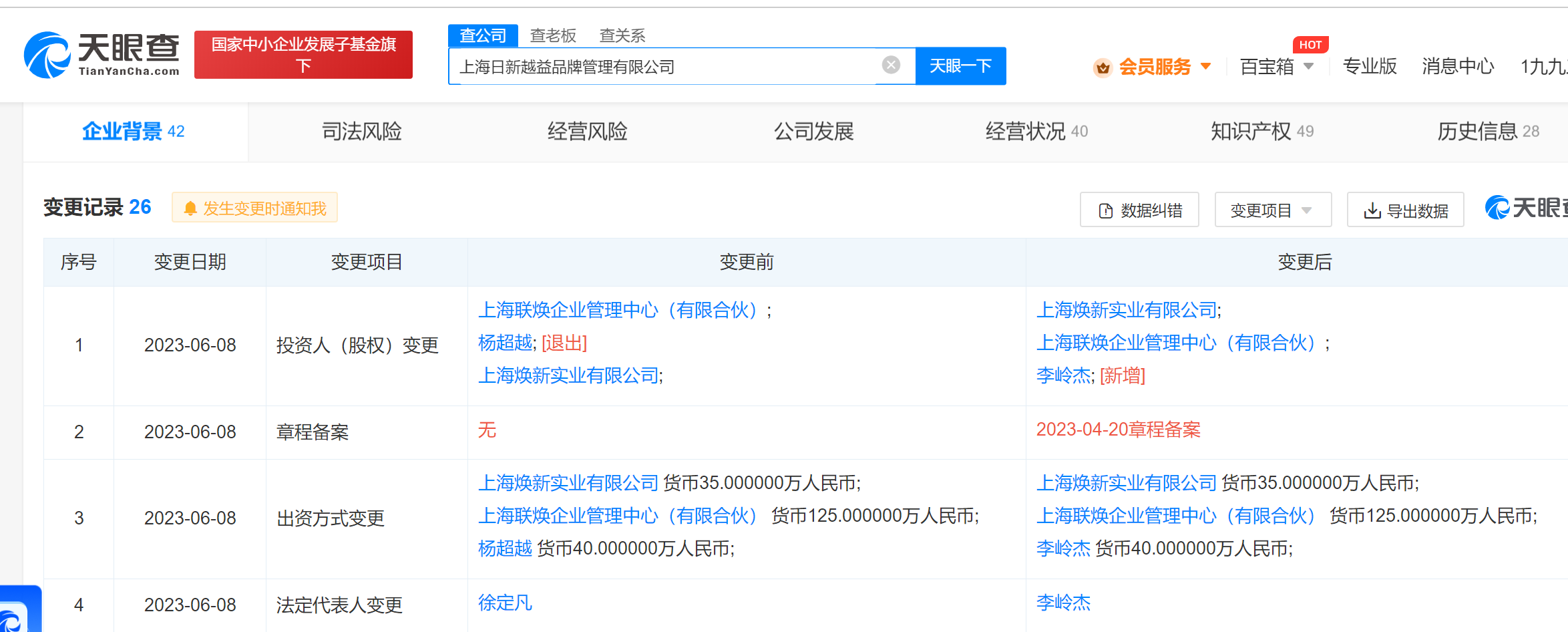Viewport: 1568px width, 632px height.
Task: Open the 变更项目 filter dropdown
Action: point(1273,210)
